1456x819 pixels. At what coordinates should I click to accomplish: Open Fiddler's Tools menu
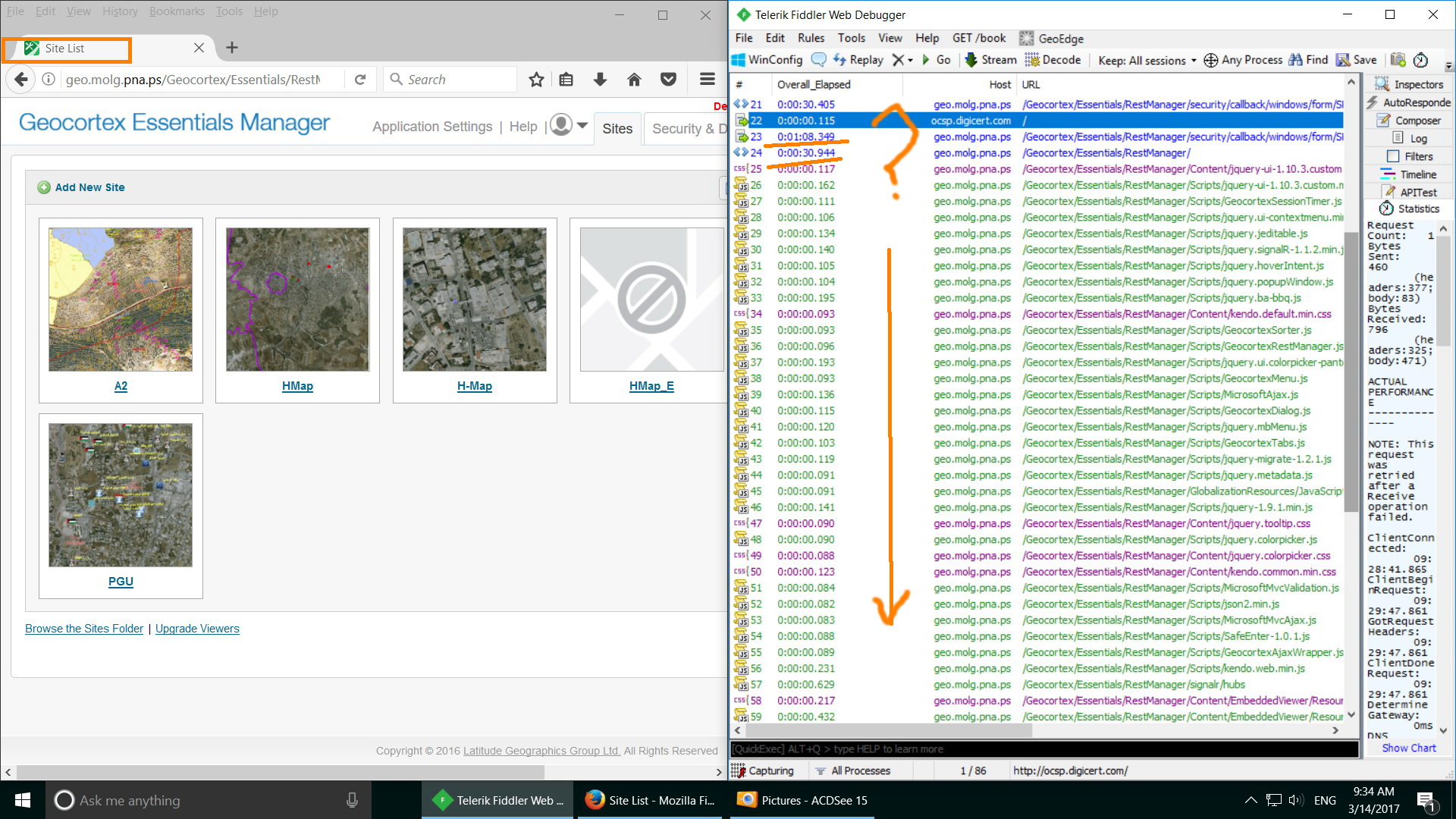851,38
